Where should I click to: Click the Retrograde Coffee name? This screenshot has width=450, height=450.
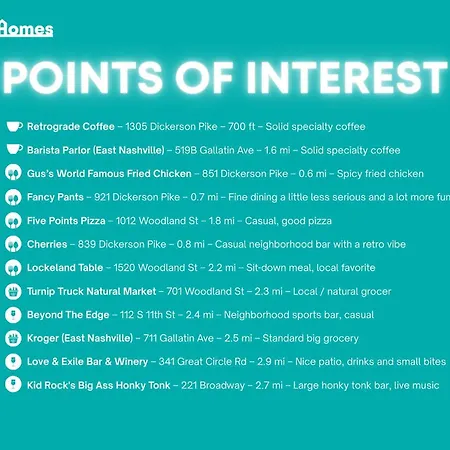71,127
